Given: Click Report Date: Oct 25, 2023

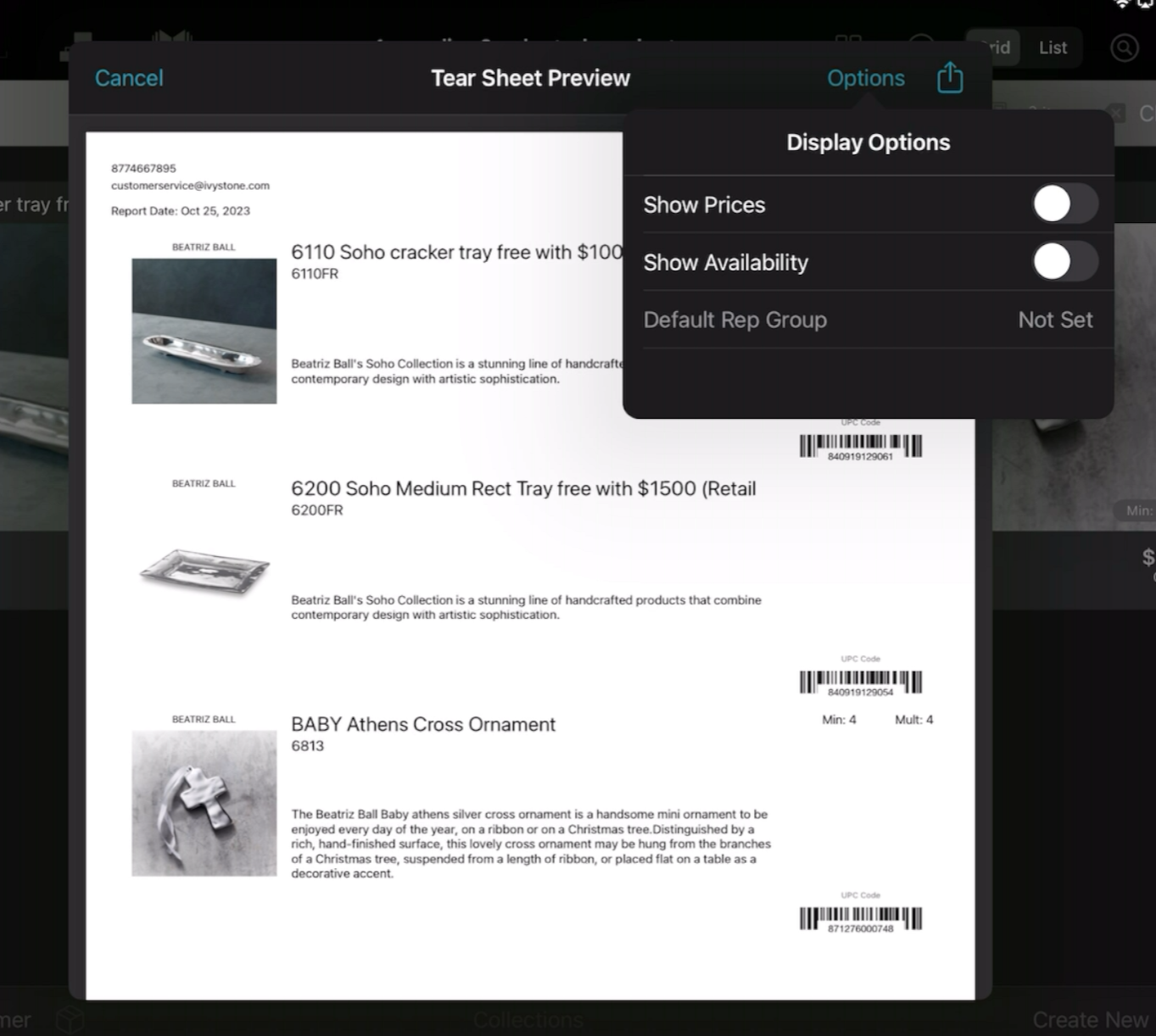Looking at the screenshot, I should (181, 211).
